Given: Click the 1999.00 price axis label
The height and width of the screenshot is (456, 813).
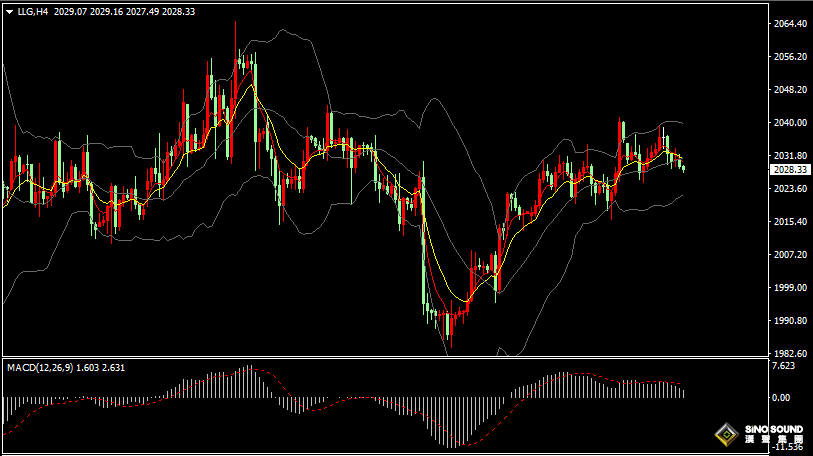Looking at the screenshot, I should pyautogui.click(x=790, y=288).
